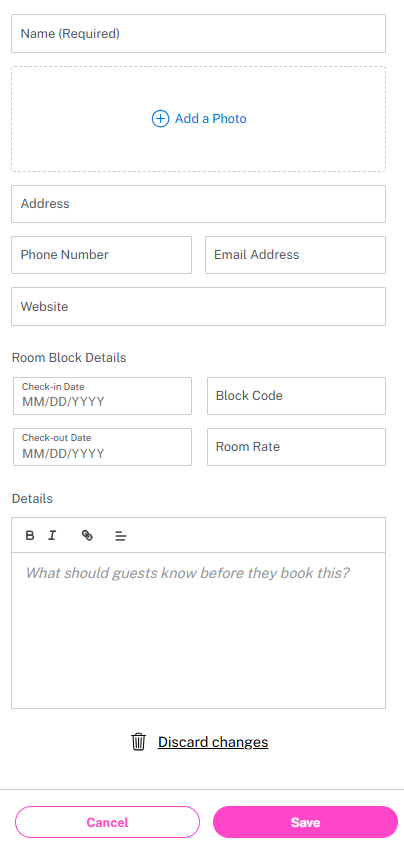The image size is (404, 845).
Task: Select the Address input field
Action: click(x=198, y=204)
